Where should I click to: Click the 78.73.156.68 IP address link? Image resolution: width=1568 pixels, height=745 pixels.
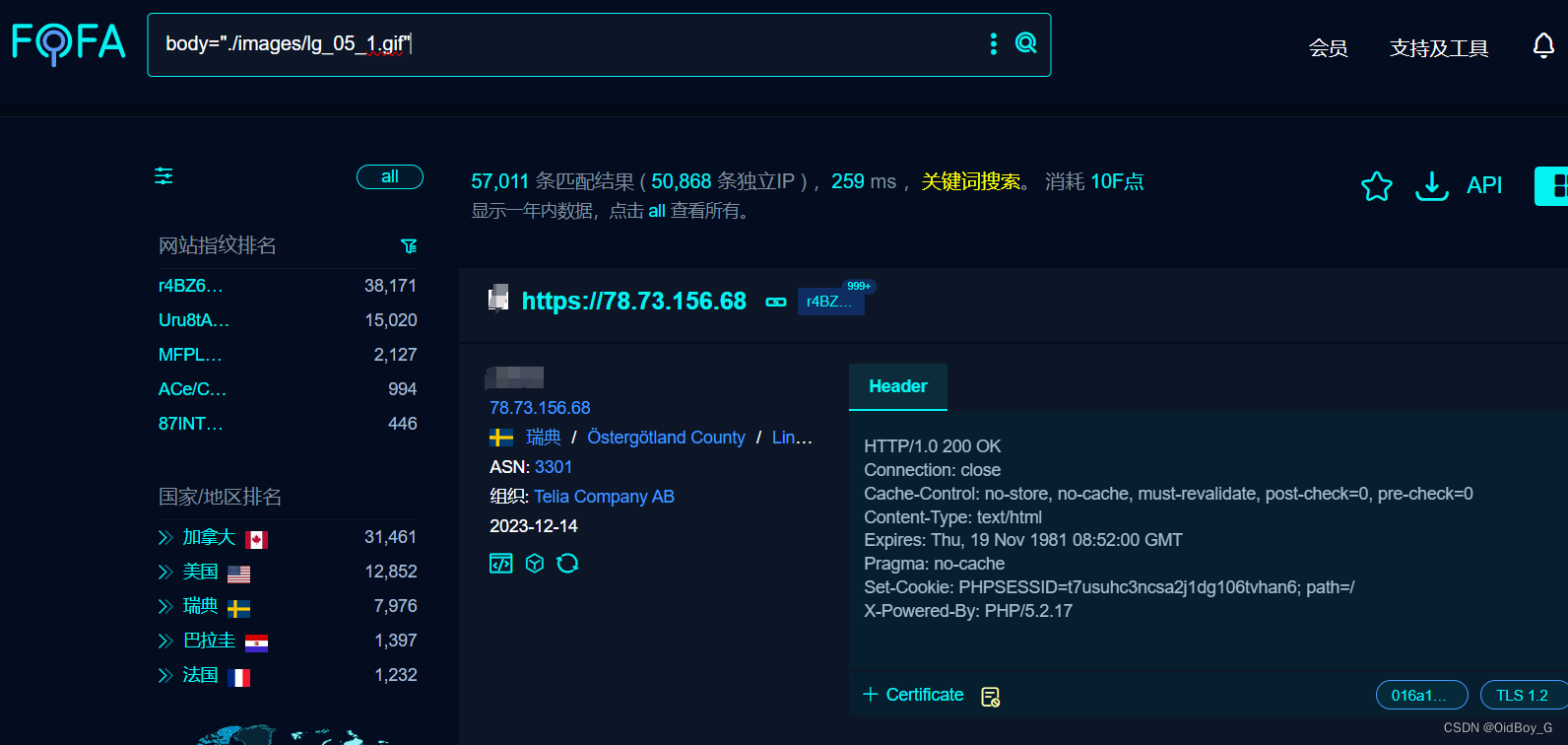(x=540, y=408)
